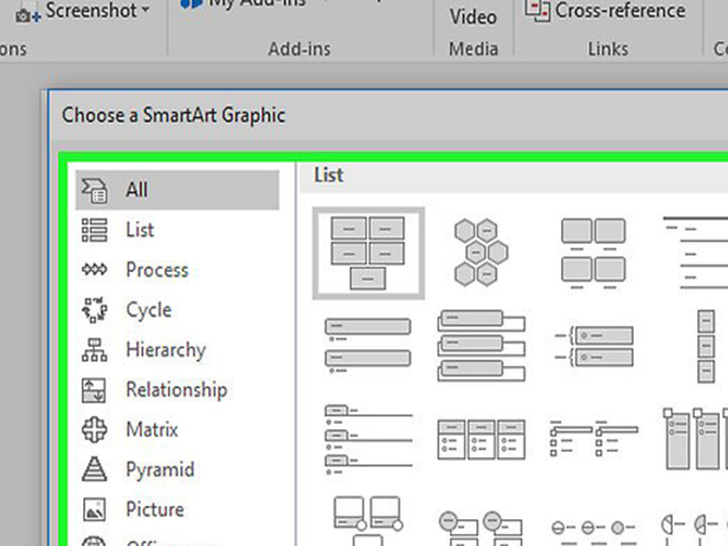Choose the Square Accent List layout
Viewport: 728px width, 546px height.
point(594,438)
